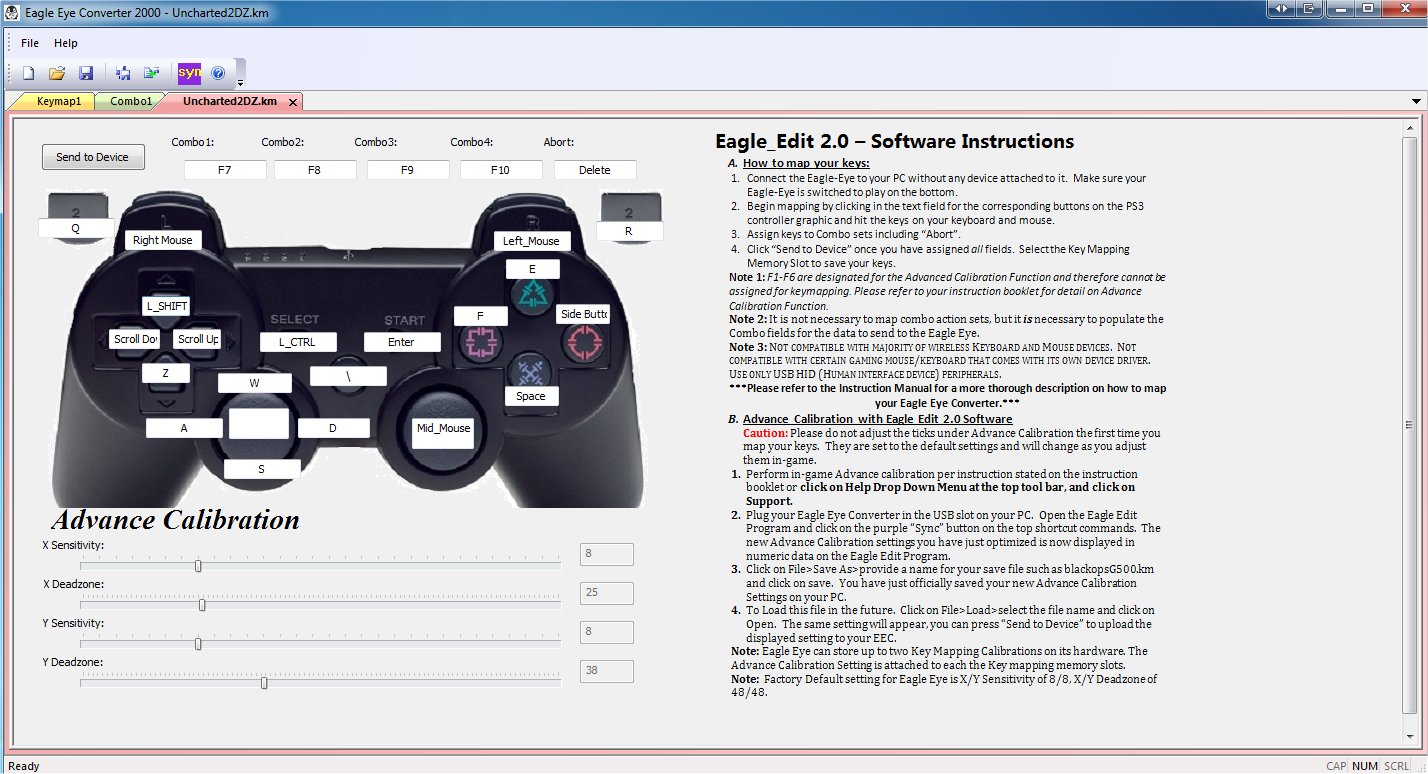Click the Combo2 field showing F8
This screenshot has height=774, width=1428.
click(x=315, y=170)
